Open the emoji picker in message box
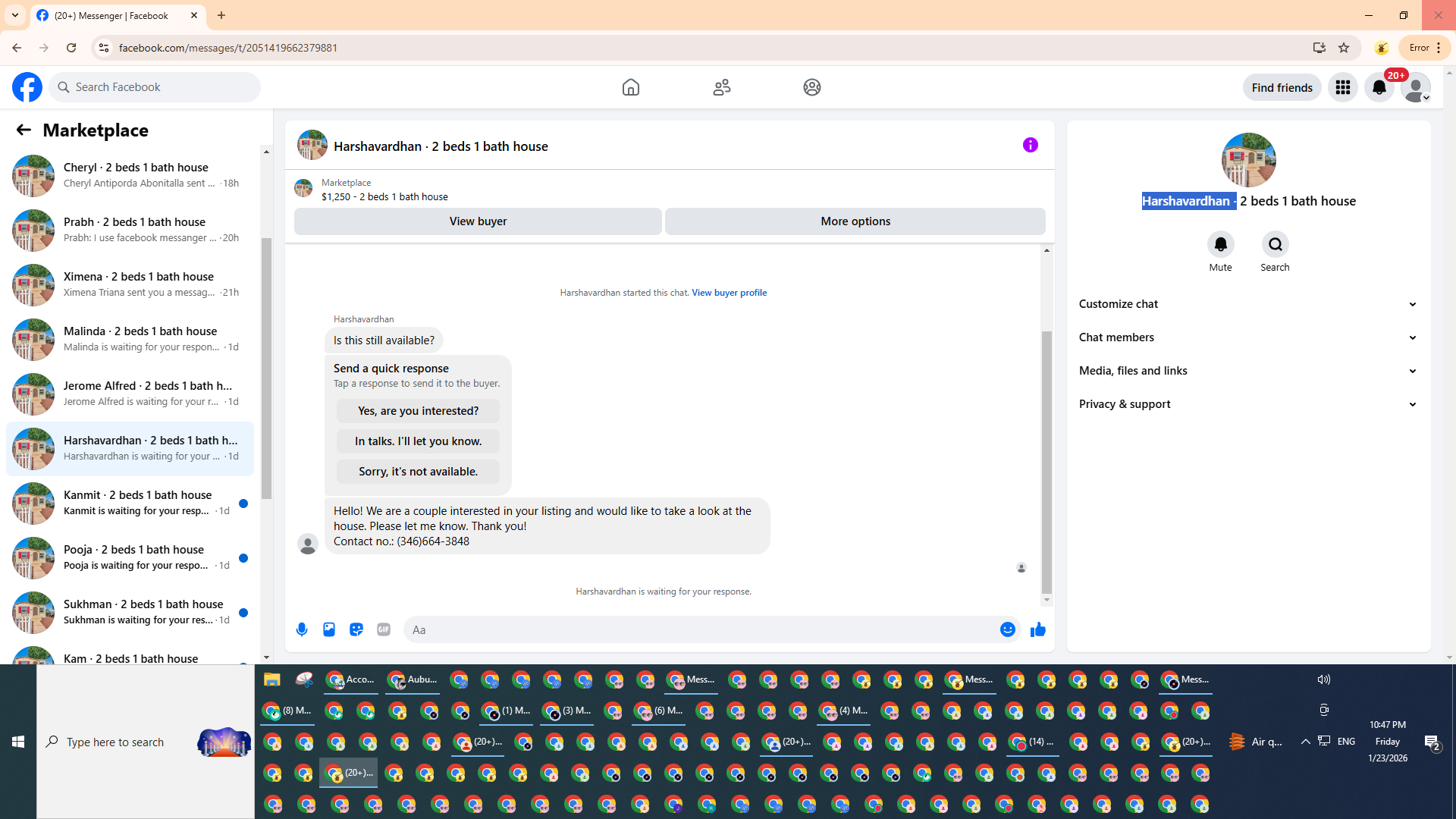Screen dimensions: 1456x819 pos(1007,629)
